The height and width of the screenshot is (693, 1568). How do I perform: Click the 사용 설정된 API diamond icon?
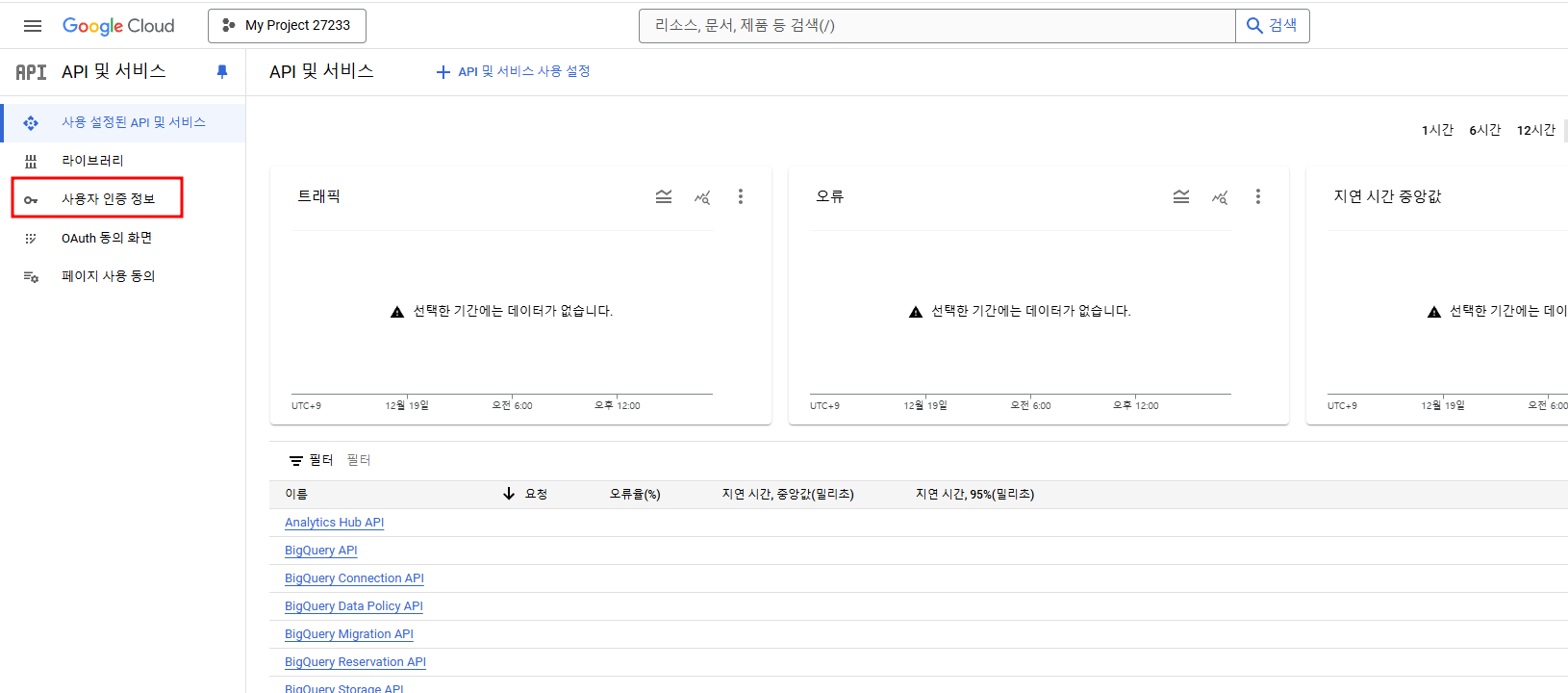point(31,123)
